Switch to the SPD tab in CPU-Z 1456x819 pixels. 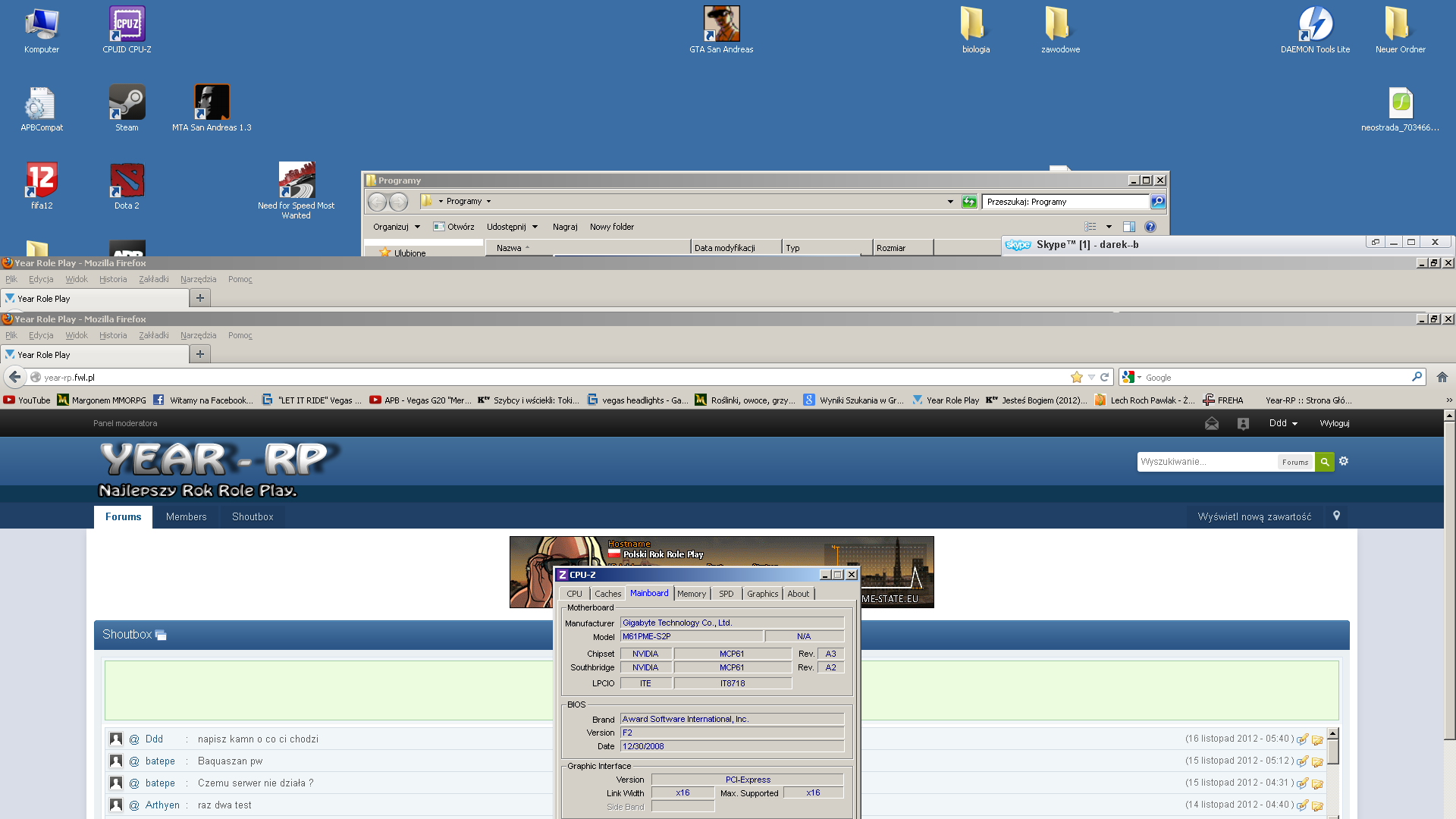(x=726, y=594)
